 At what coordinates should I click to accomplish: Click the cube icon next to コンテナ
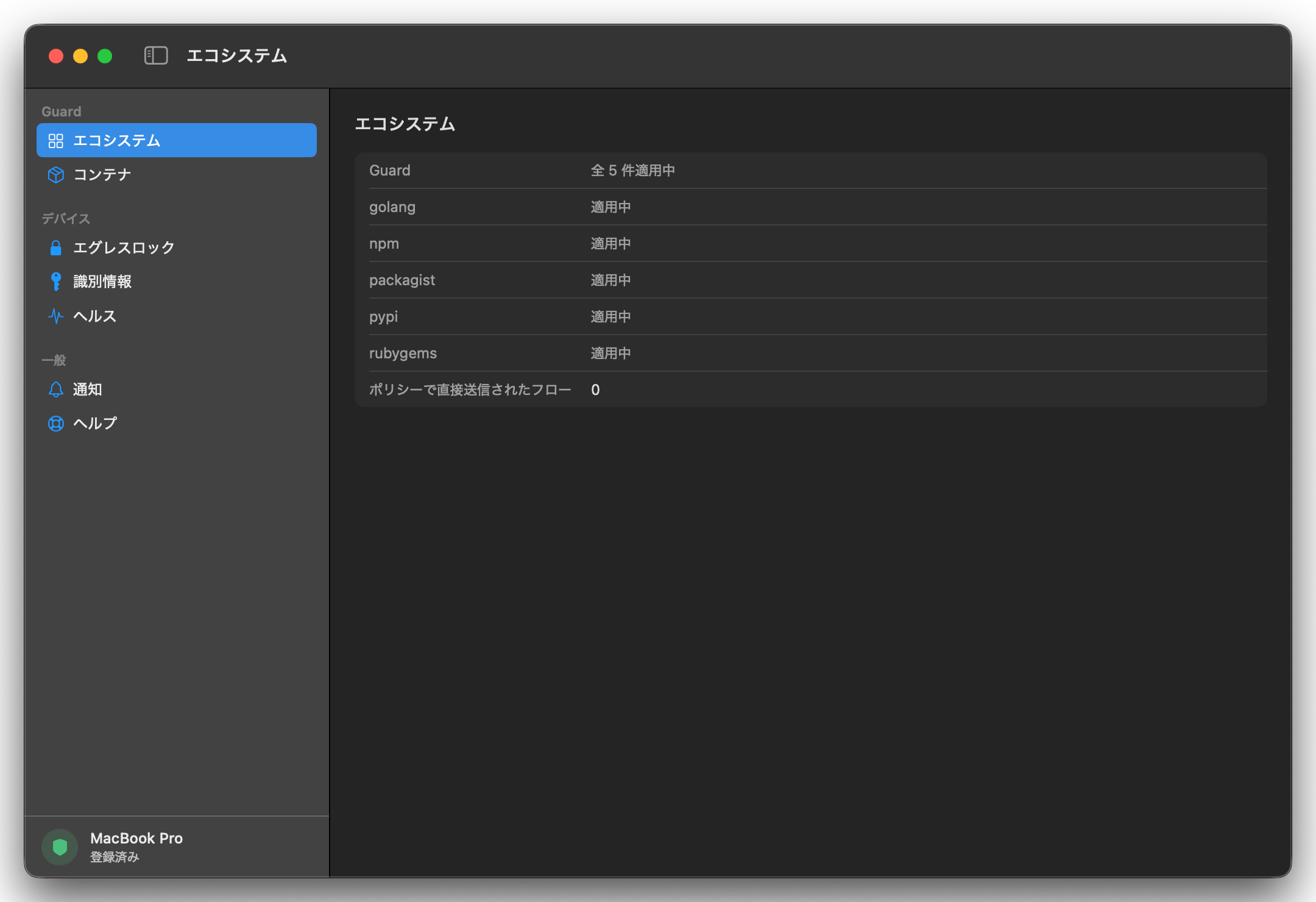click(x=56, y=175)
